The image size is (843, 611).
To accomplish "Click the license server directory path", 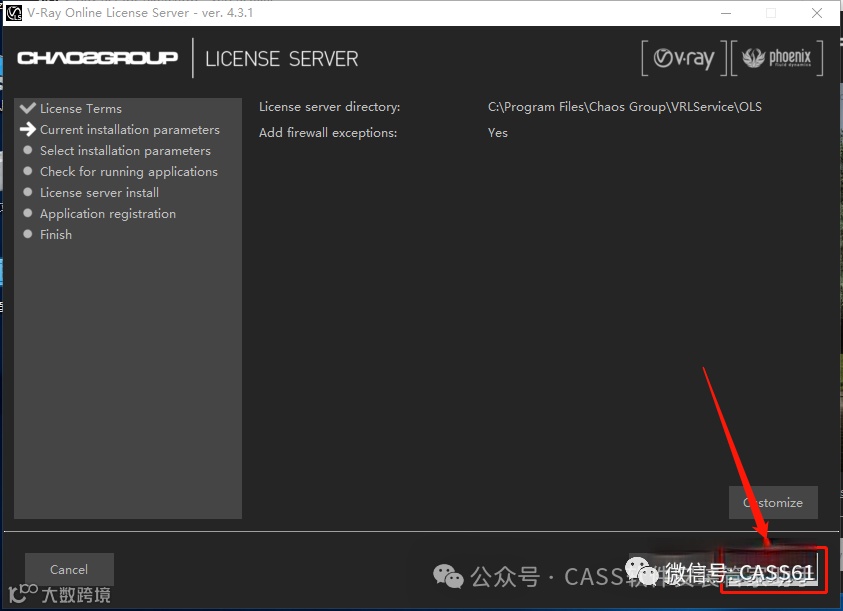I will 625,106.
